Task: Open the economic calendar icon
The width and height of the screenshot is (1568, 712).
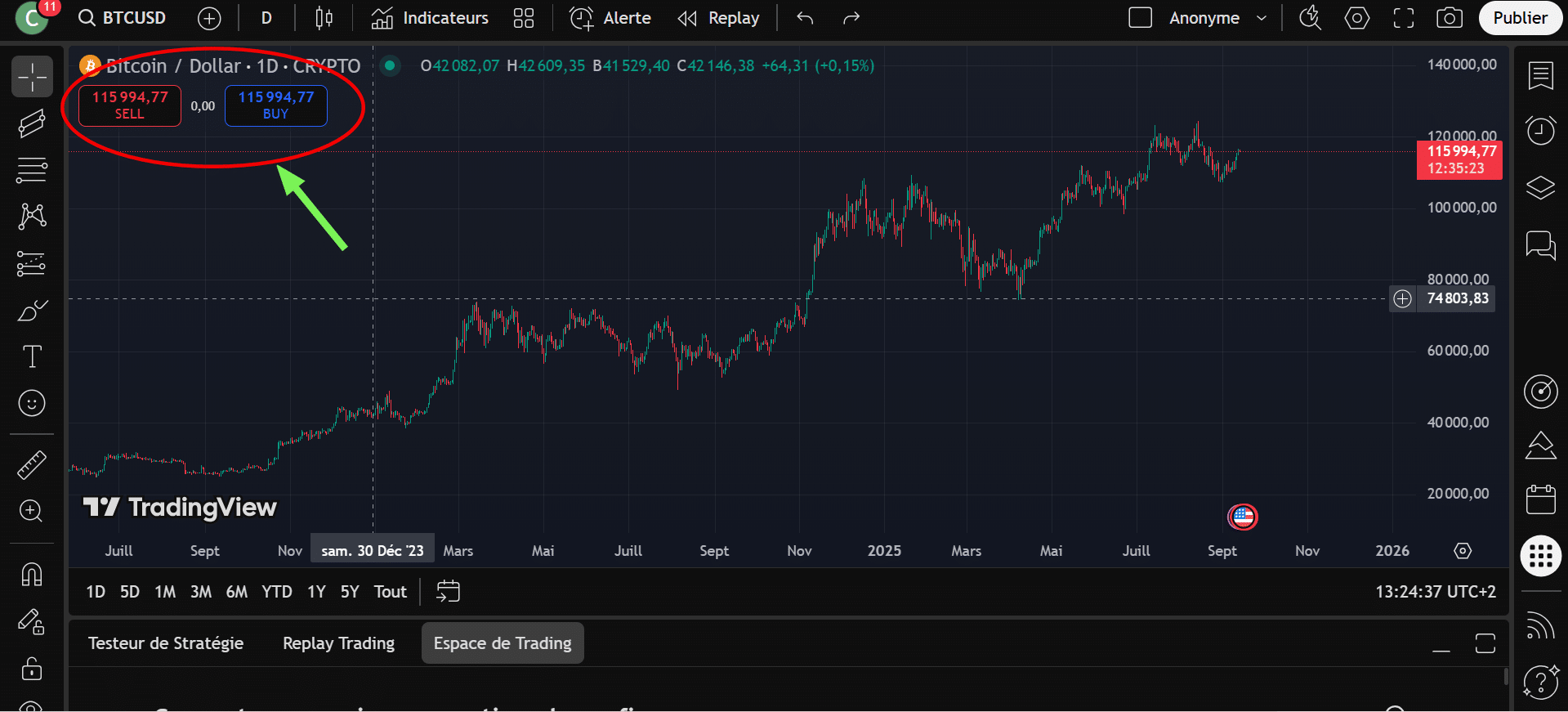Action: click(x=1540, y=499)
